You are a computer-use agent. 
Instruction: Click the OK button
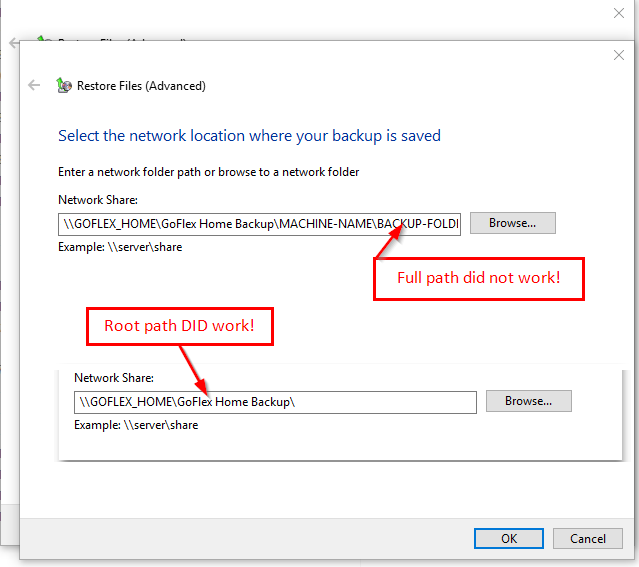(509, 538)
